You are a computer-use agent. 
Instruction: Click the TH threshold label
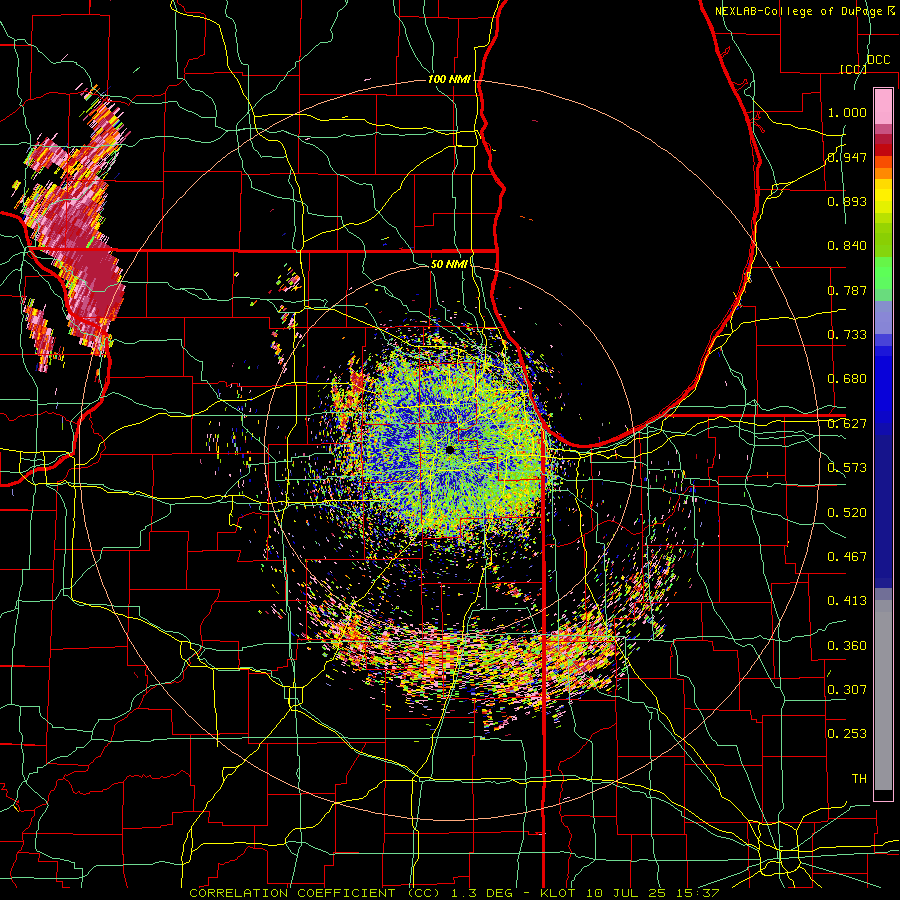point(859,779)
